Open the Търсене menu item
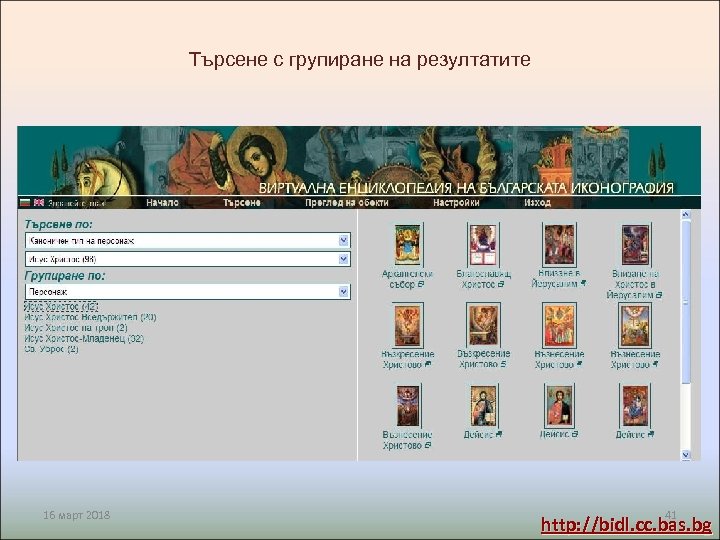 tap(242, 202)
